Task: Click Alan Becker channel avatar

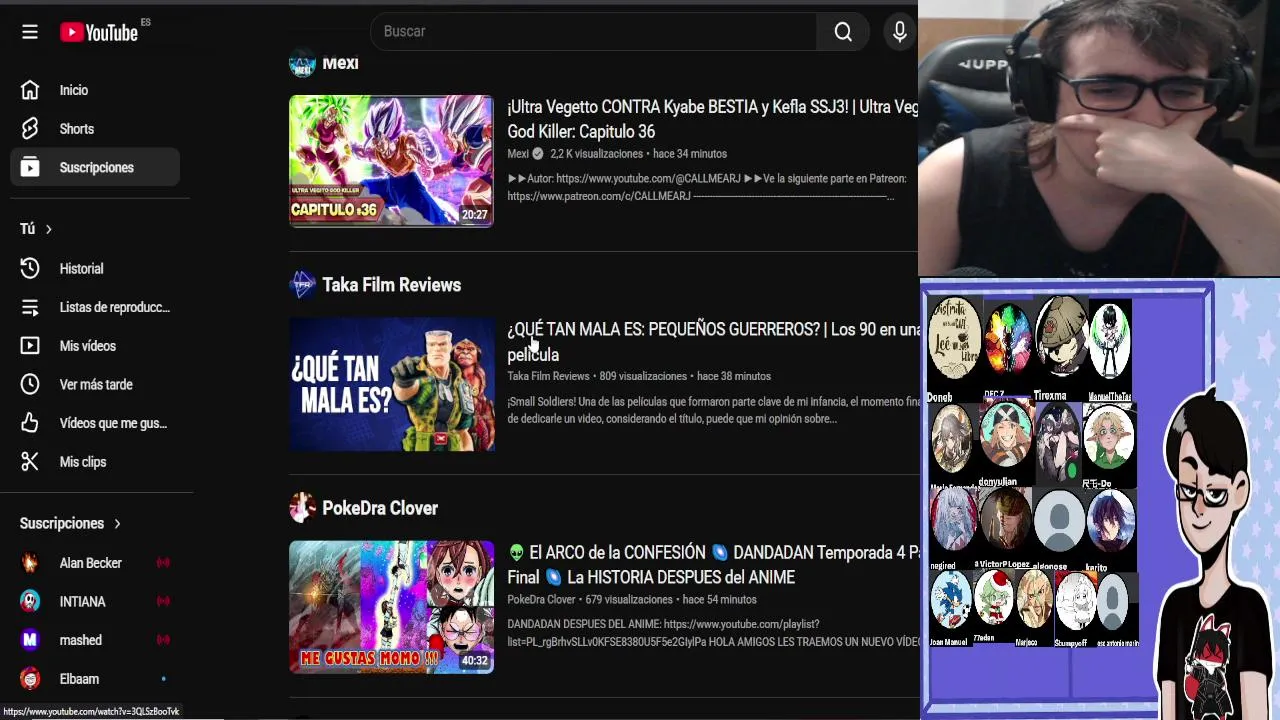Action: [x=30, y=563]
